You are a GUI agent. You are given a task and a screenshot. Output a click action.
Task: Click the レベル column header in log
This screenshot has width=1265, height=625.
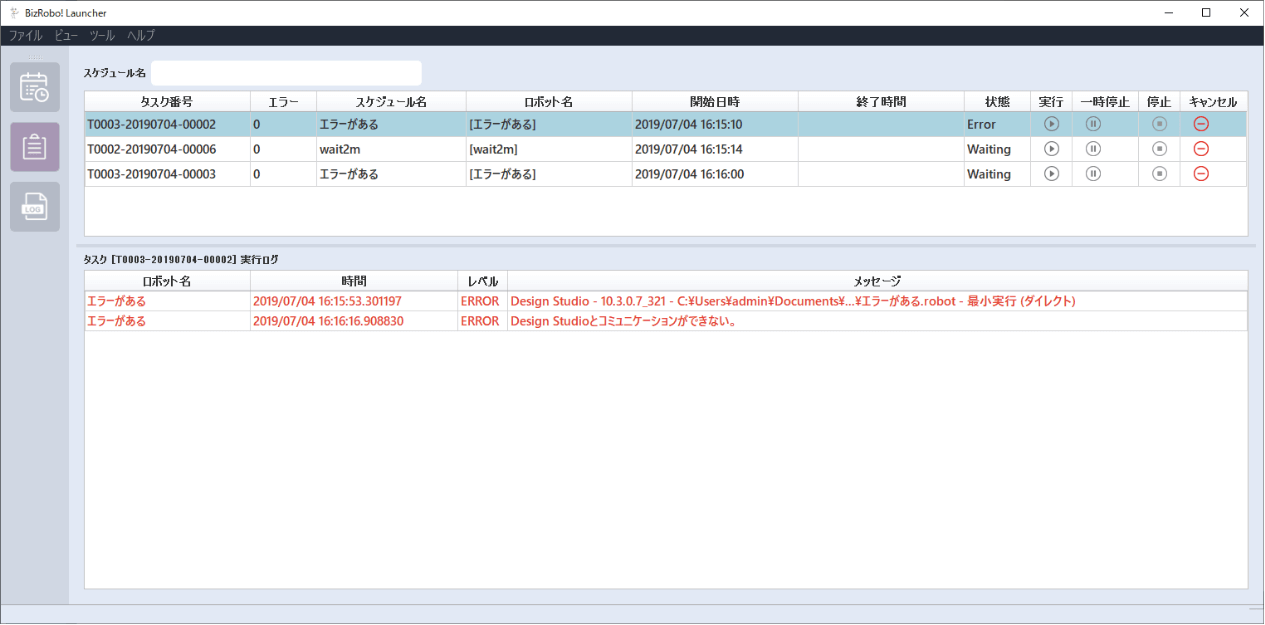[482, 281]
